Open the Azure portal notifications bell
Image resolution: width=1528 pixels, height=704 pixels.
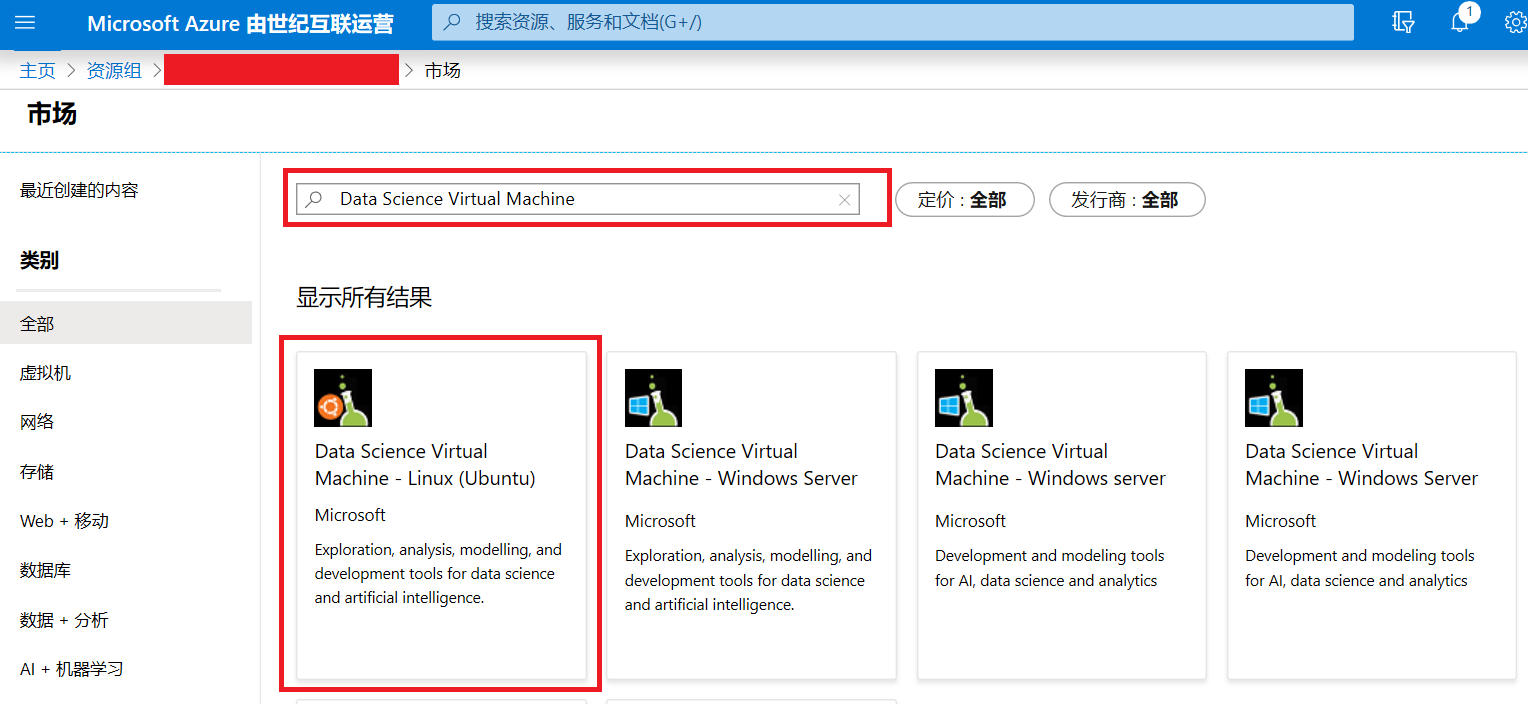[1459, 21]
